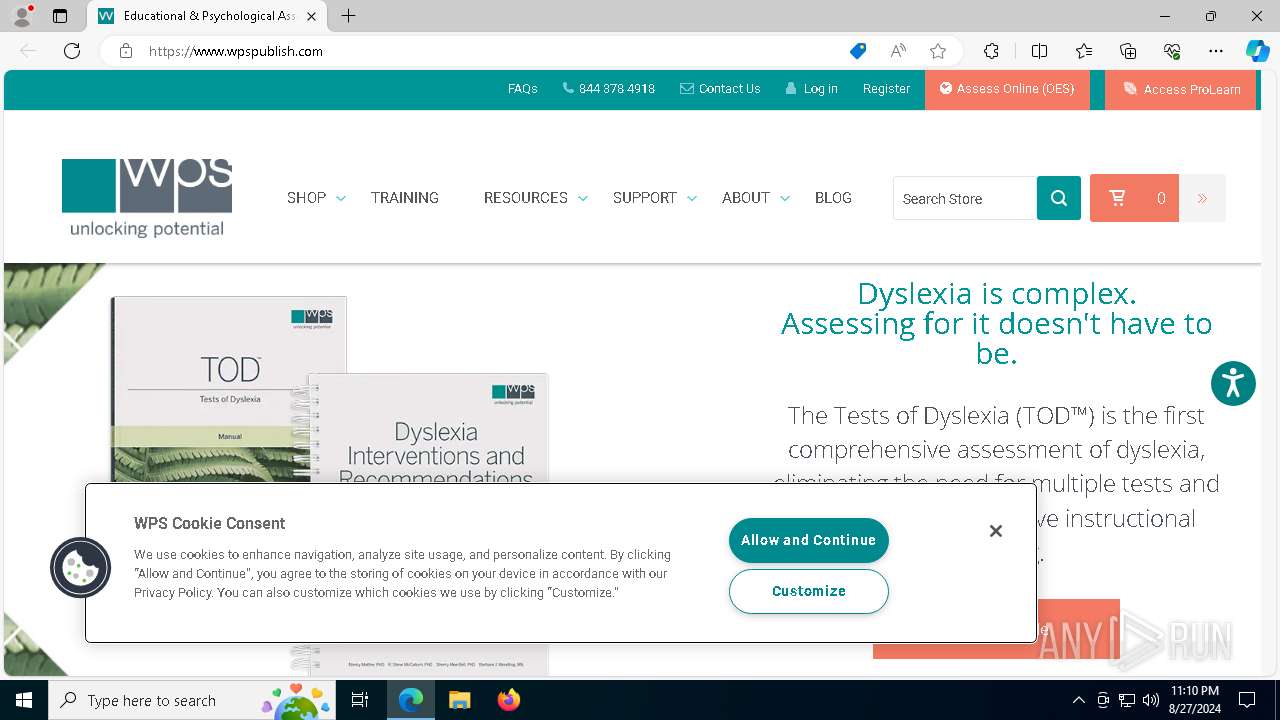Screen dimensions: 1280x720
Task: Click Allow and Continue cookie button
Action: [809, 540]
